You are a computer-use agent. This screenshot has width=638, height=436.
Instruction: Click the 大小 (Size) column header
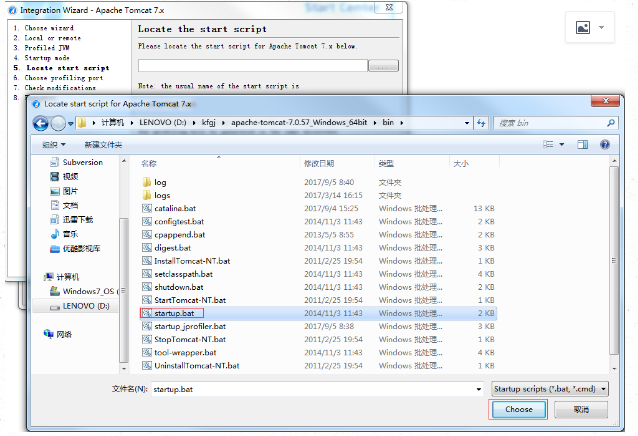click(461, 164)
